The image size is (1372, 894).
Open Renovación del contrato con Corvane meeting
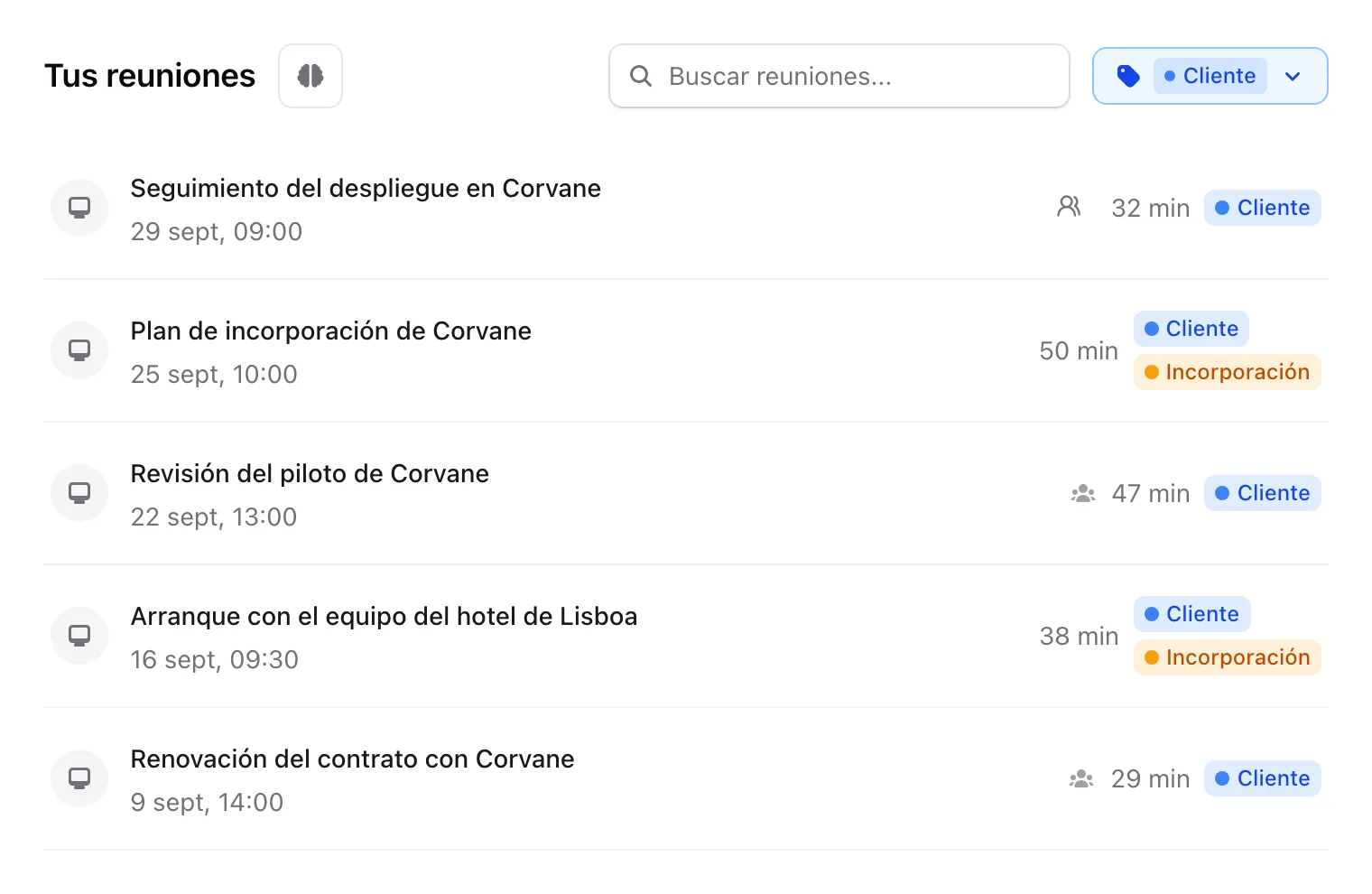[352, 759]
